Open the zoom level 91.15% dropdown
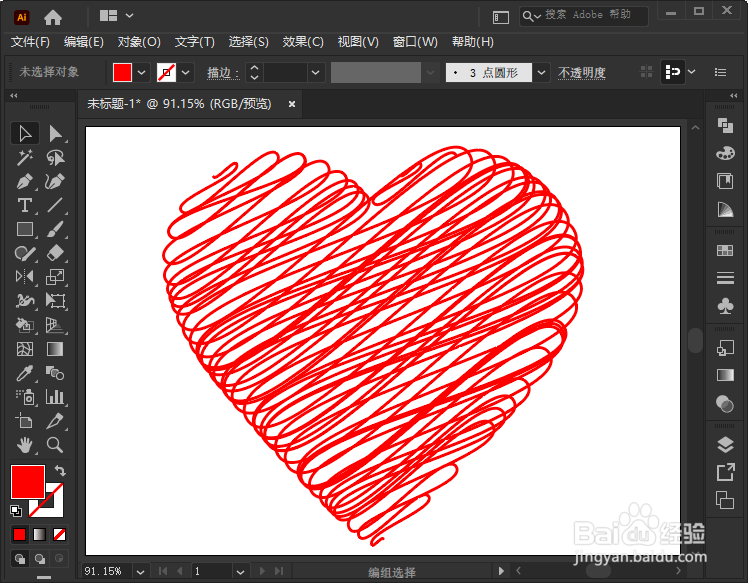The image size is (748, 583). 140,572
